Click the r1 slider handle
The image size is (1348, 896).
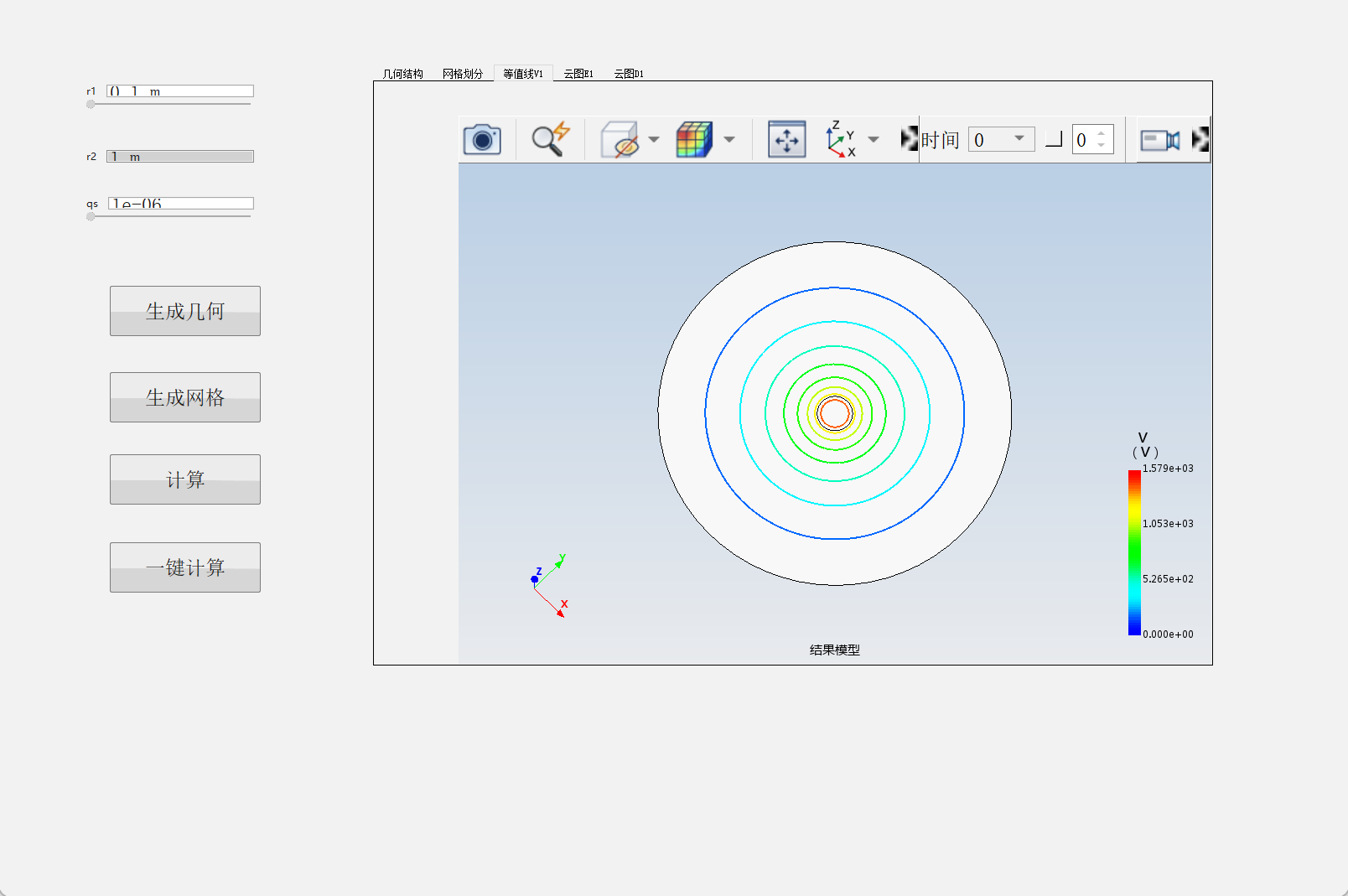point(91,105)
